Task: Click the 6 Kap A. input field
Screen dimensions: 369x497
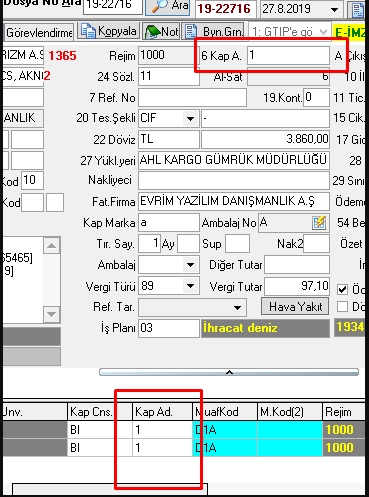Action: click(288, 55)
